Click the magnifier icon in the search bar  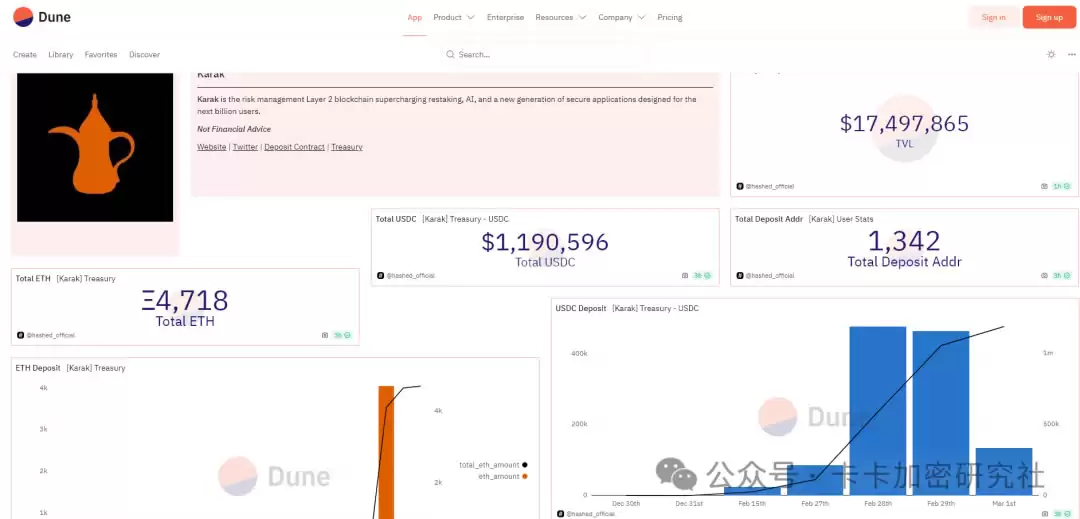tap(451, 54)
